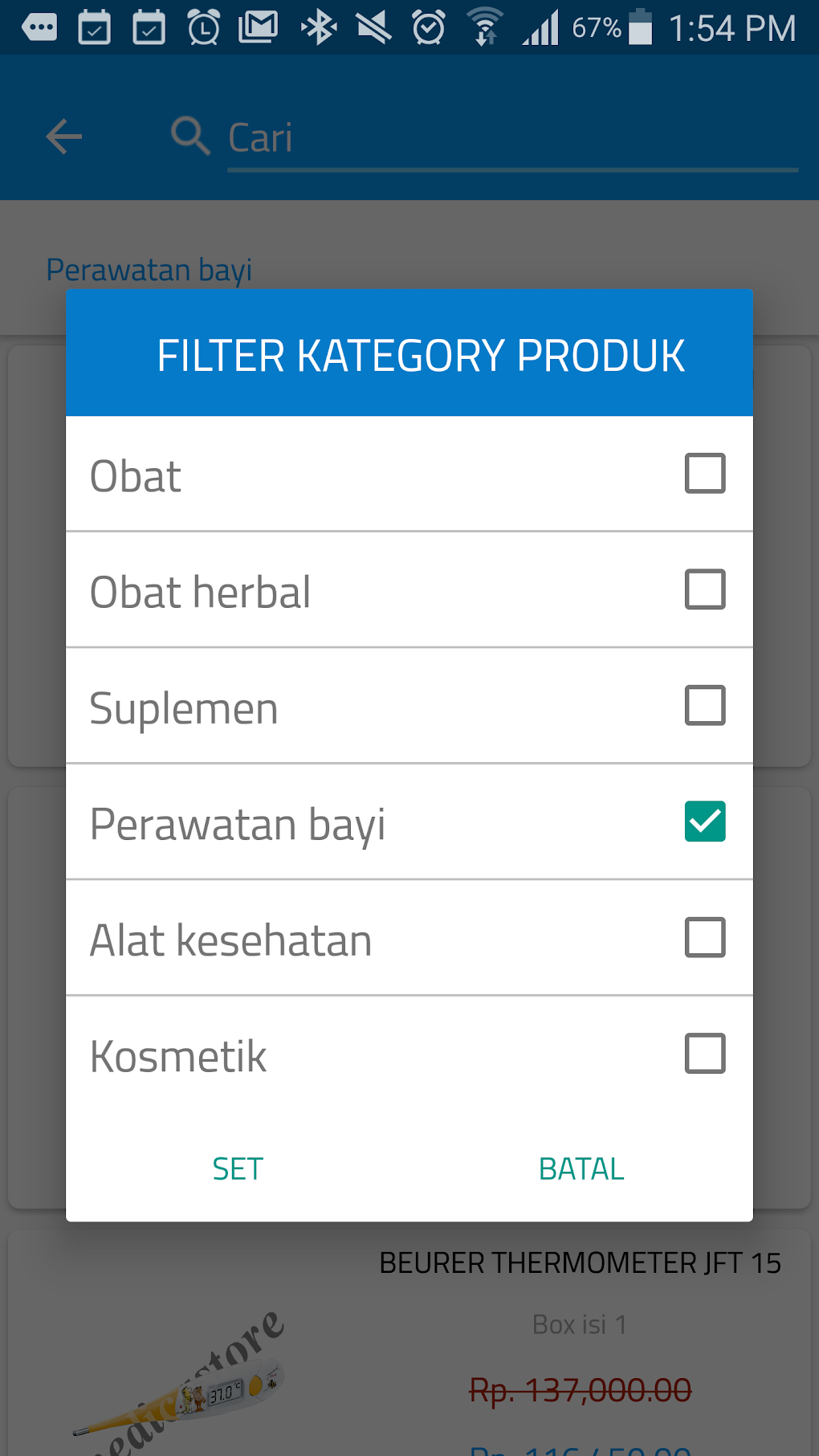The height and width of the screenshot is (1456, 819).
Task: Tap the calendar icon in the status bar
Action: point(93,27)
